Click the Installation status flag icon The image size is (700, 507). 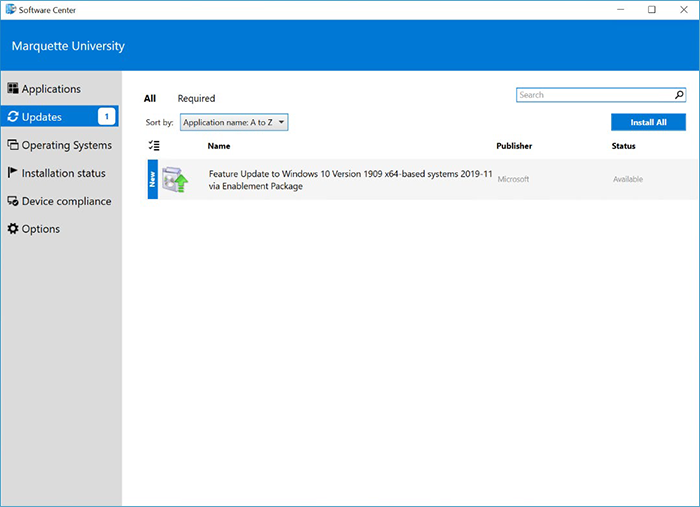(x=13, y=173)
